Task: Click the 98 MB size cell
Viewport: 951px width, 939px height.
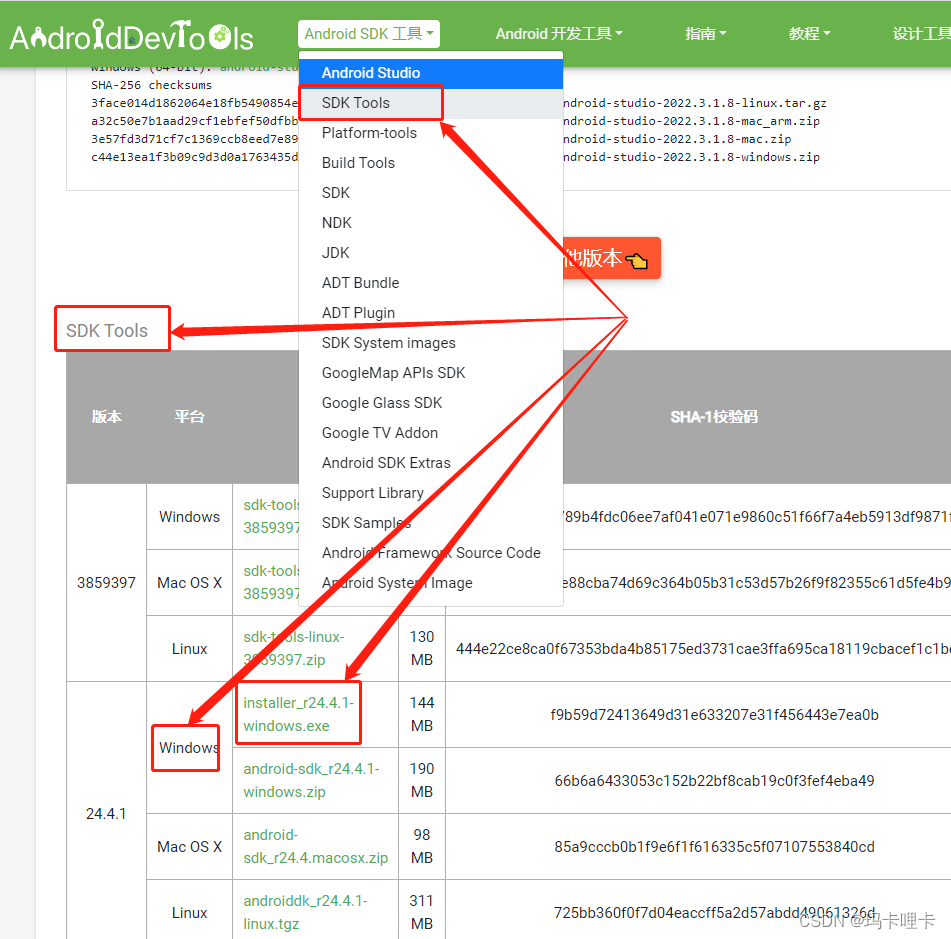Action: point(422,847)
